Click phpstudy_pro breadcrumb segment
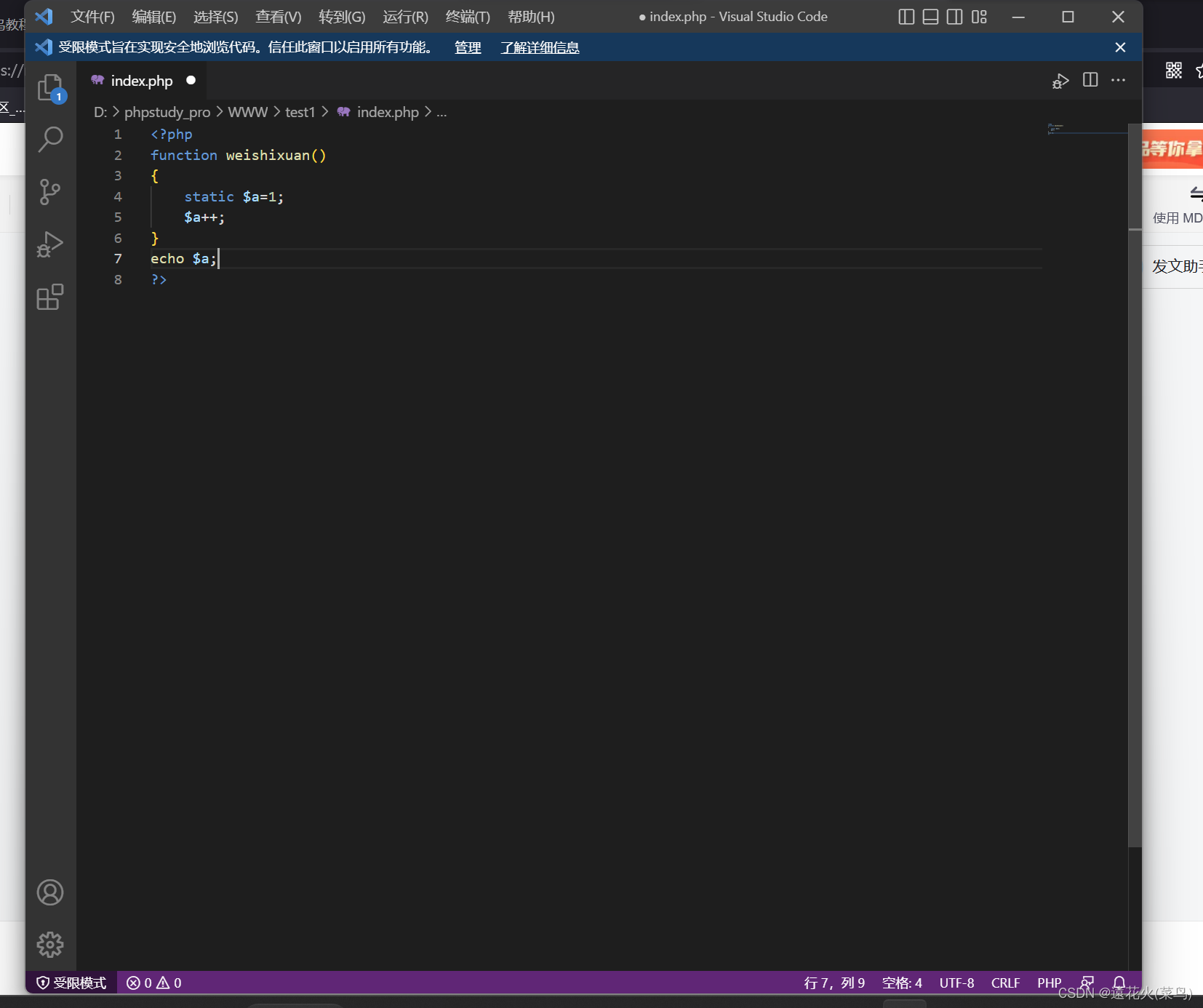 [x=167, y=112]
